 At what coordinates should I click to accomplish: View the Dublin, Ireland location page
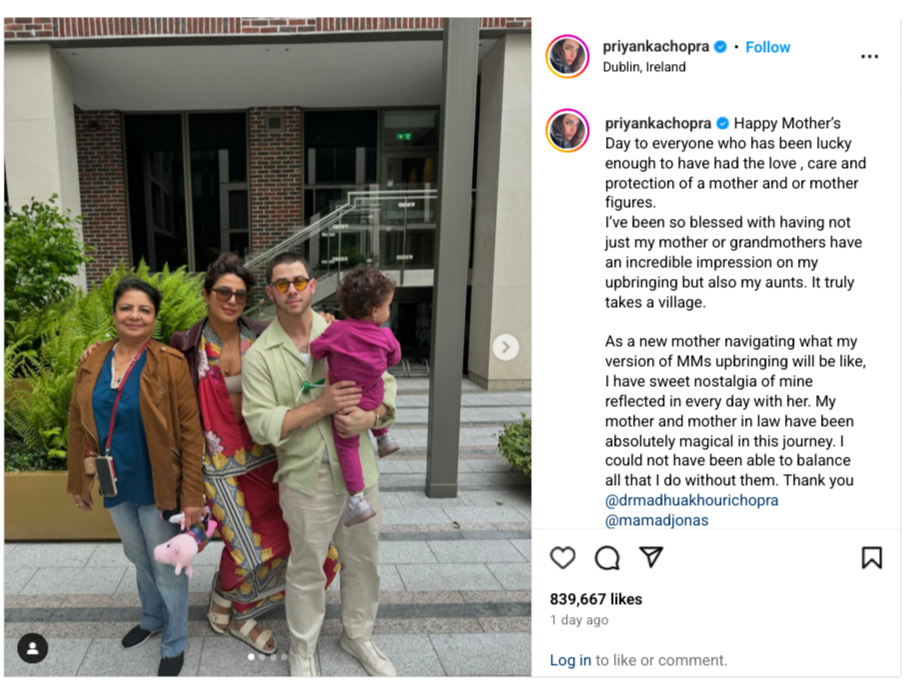point(644,67)
